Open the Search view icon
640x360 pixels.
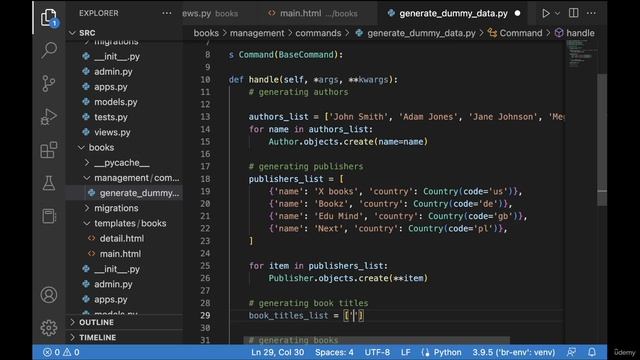pyautogui.click(x=49, y=51)
